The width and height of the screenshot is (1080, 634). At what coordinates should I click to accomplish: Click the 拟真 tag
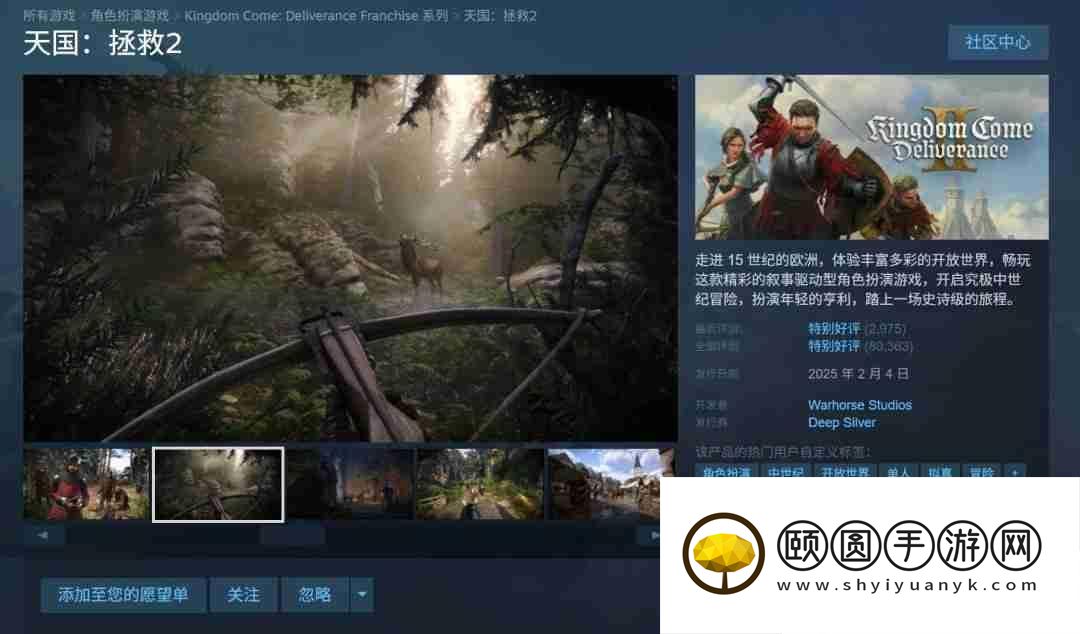tap(939, 471)
